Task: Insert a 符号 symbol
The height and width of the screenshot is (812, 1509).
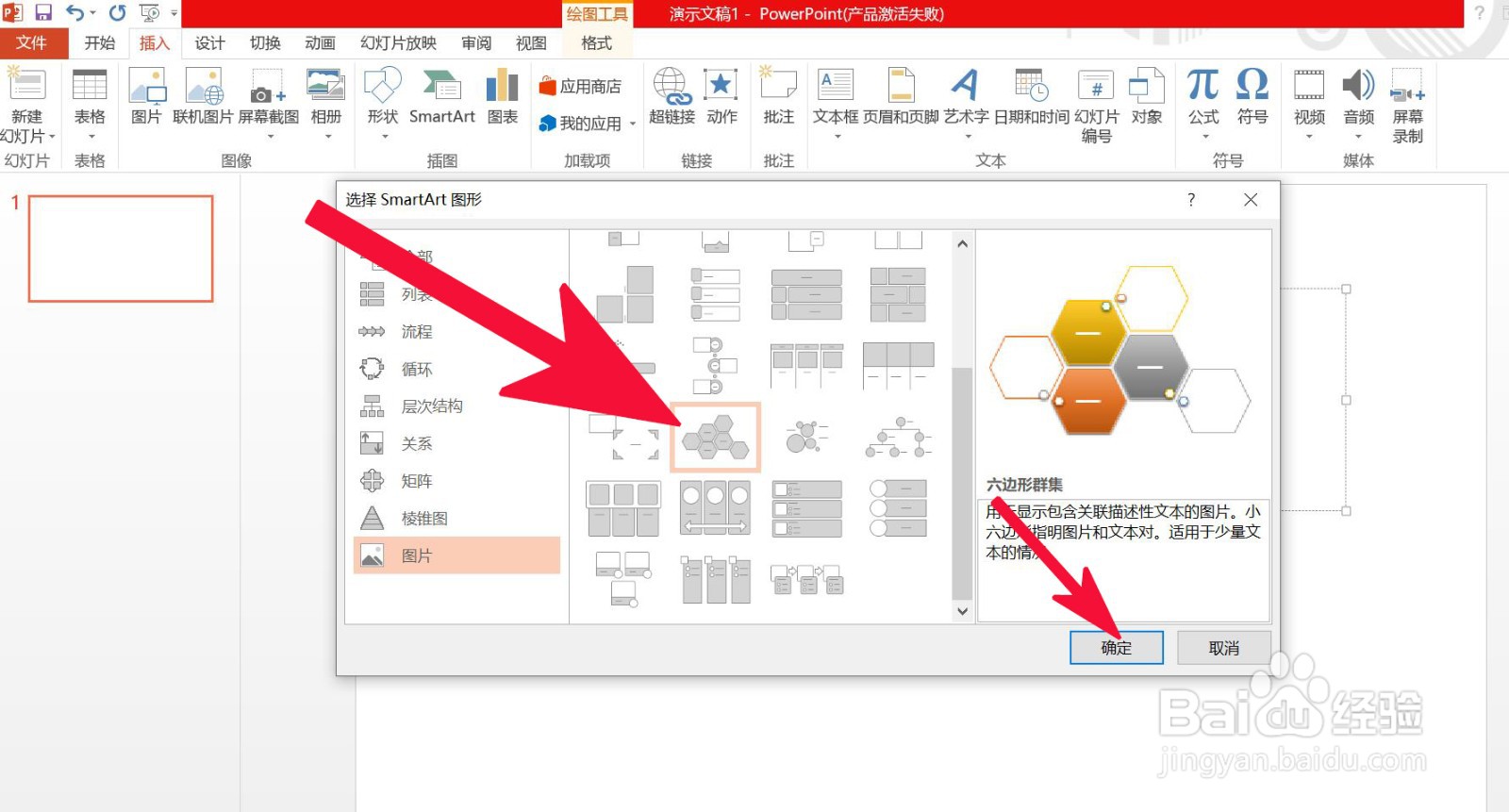Action: (x=1252, y=97)
